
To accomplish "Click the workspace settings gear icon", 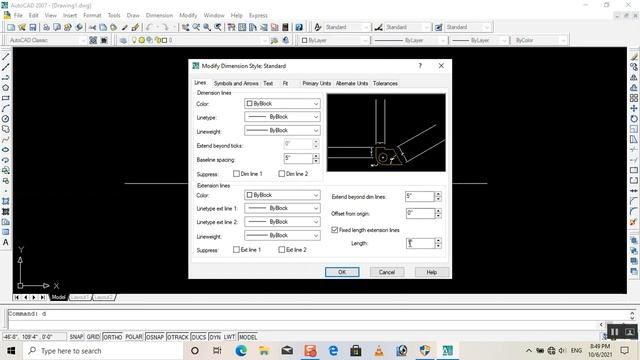I will 93,40.
